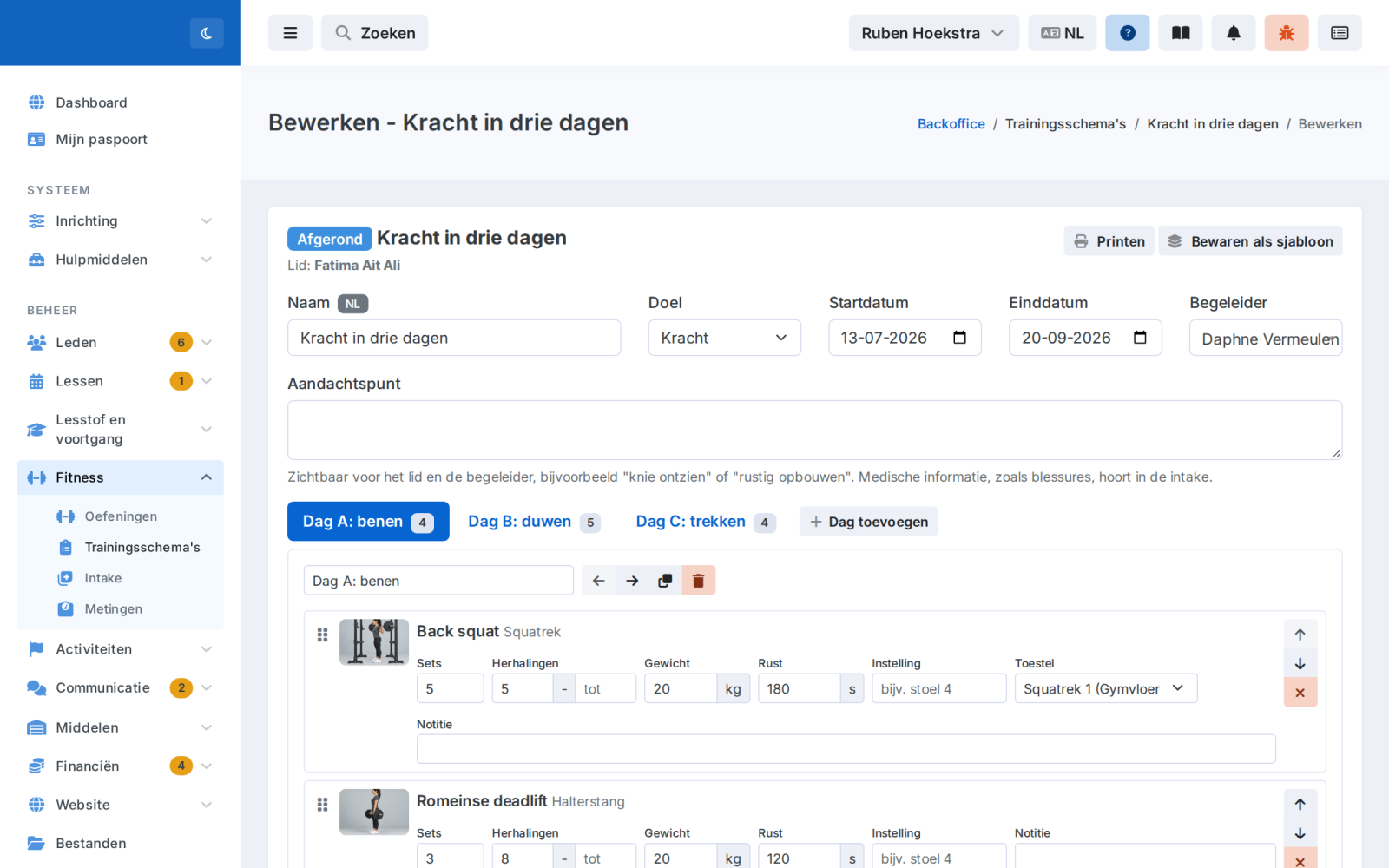The width and height of the screenshot is (1389, 868).
Task: Expand Inrichting sidebar section
Action: 121,221
